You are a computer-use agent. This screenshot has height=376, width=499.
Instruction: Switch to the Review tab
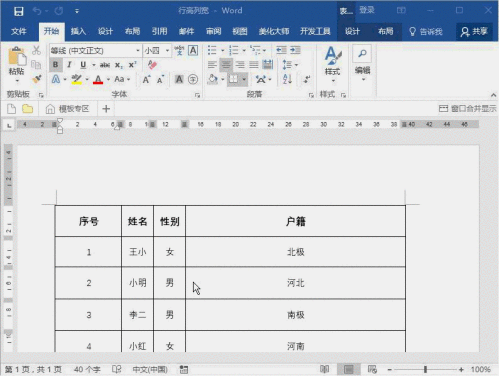pyautogui.click(x=213, y=31)
